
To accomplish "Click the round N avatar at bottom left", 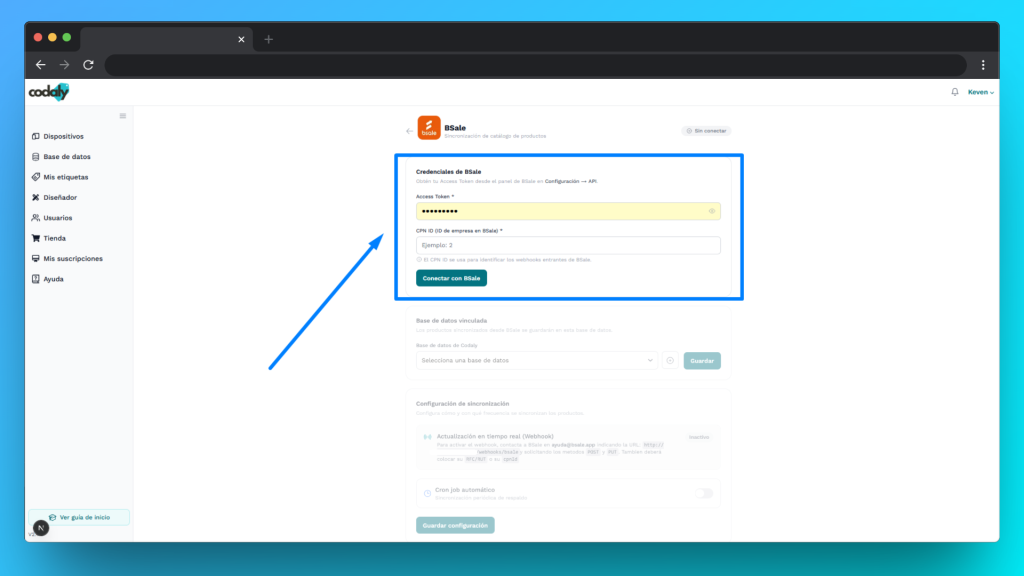I will pyautogui.click(x=41, y=528).
